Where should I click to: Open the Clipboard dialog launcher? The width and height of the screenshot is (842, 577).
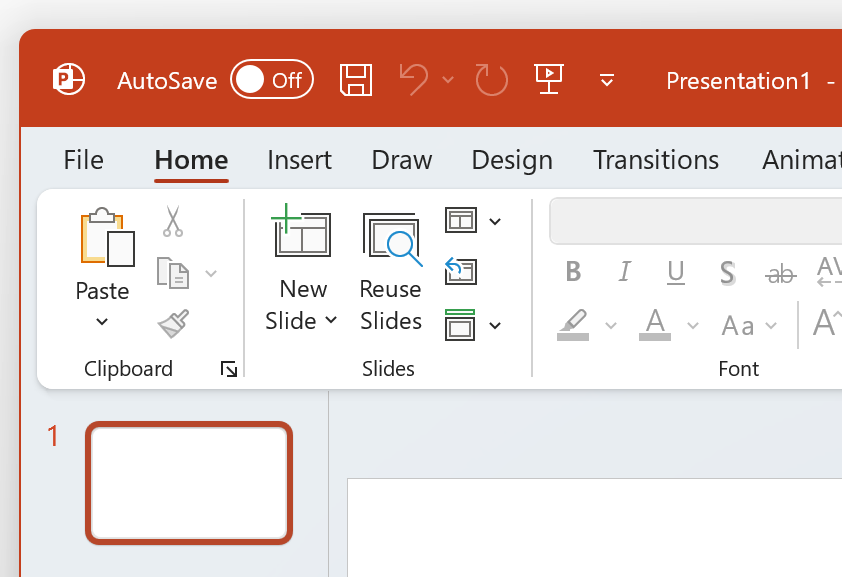229,368
